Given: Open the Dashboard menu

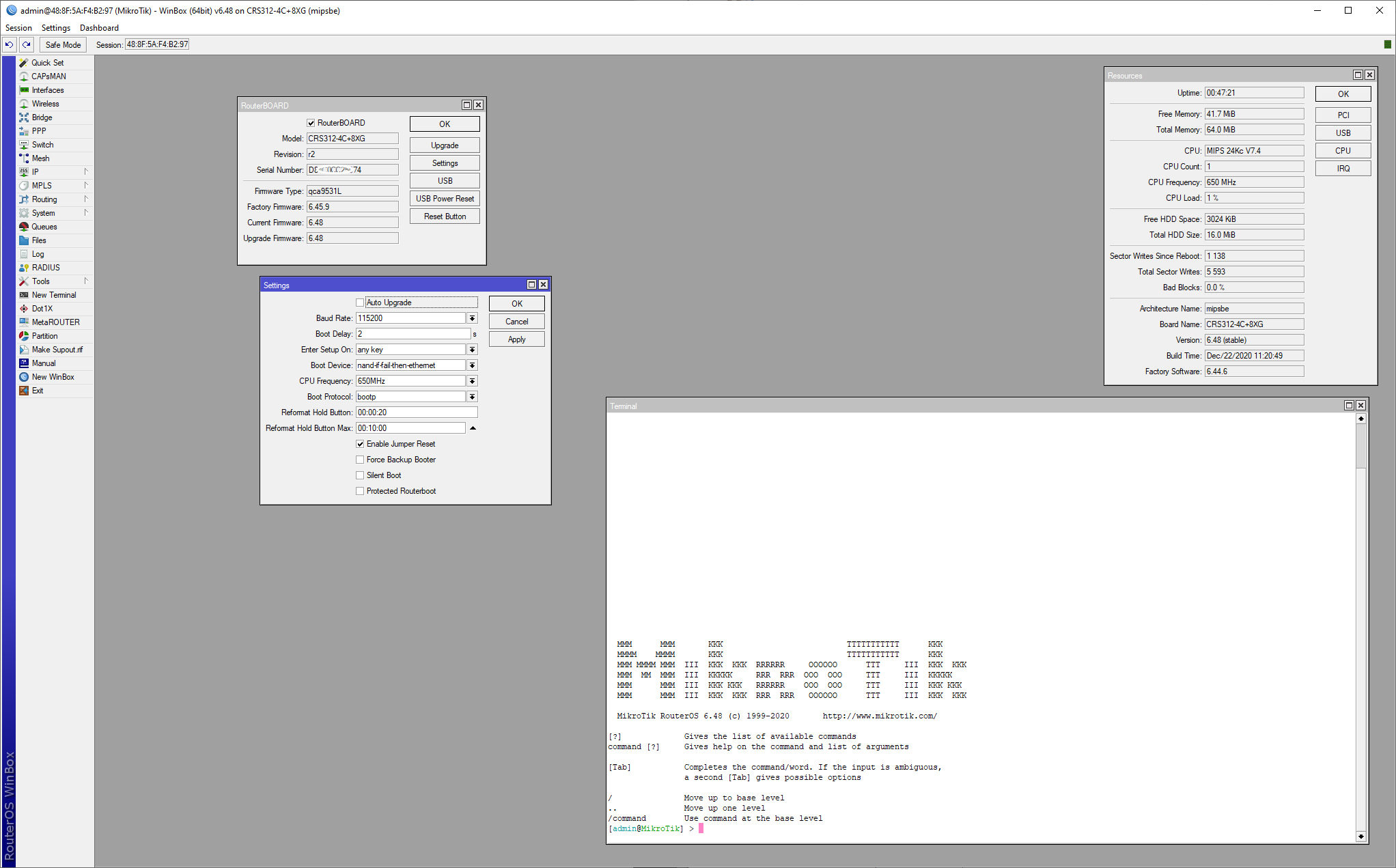Looking at the screenshot, I should (99, 28).
